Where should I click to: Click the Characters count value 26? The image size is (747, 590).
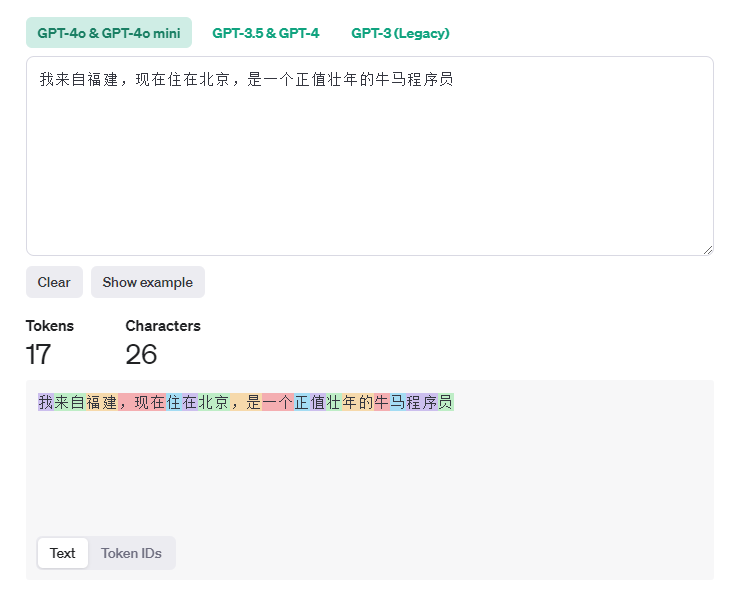click(141, 354)
